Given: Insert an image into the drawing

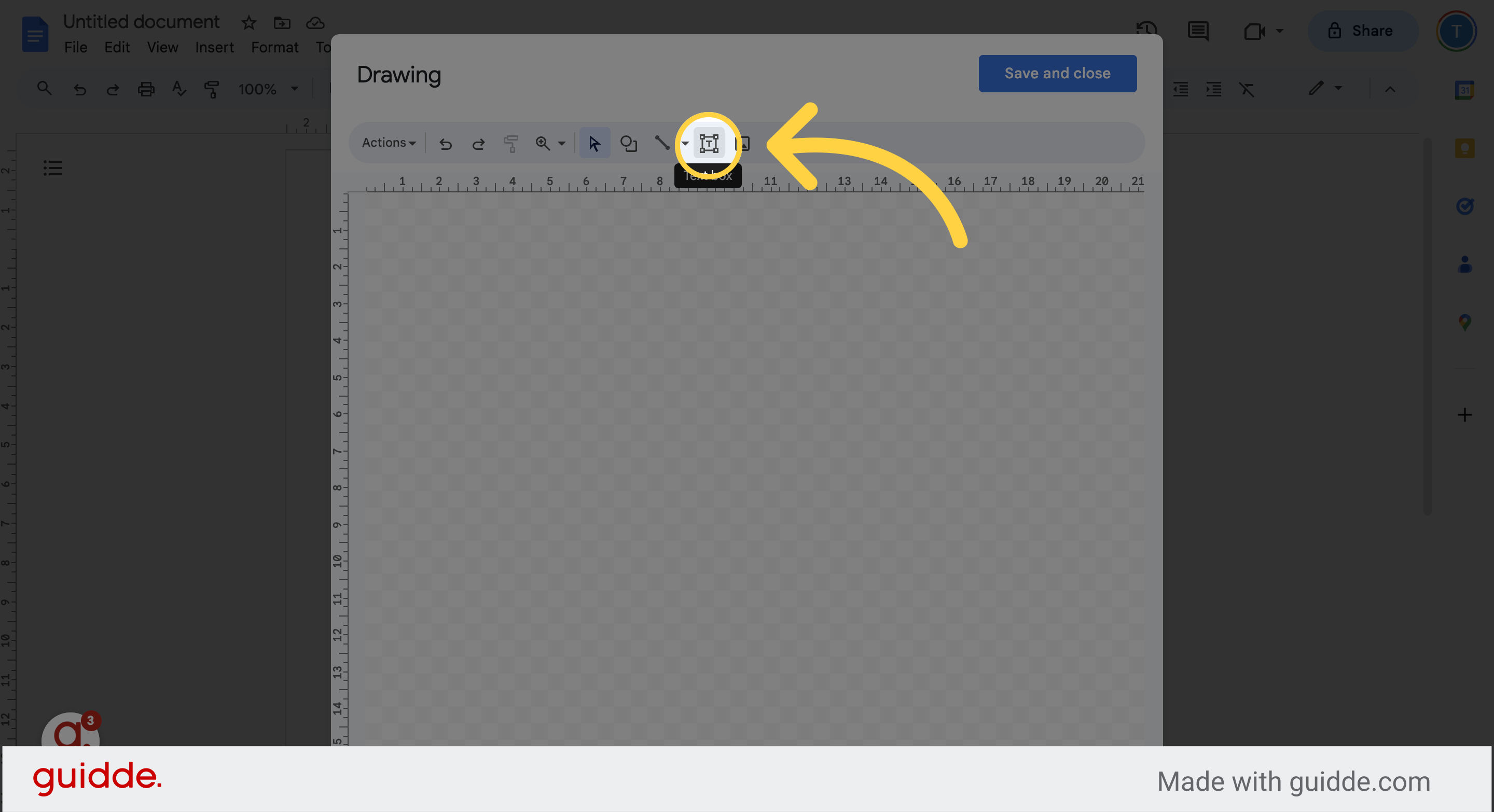Looking at the screenshot, I should point(744,143).
